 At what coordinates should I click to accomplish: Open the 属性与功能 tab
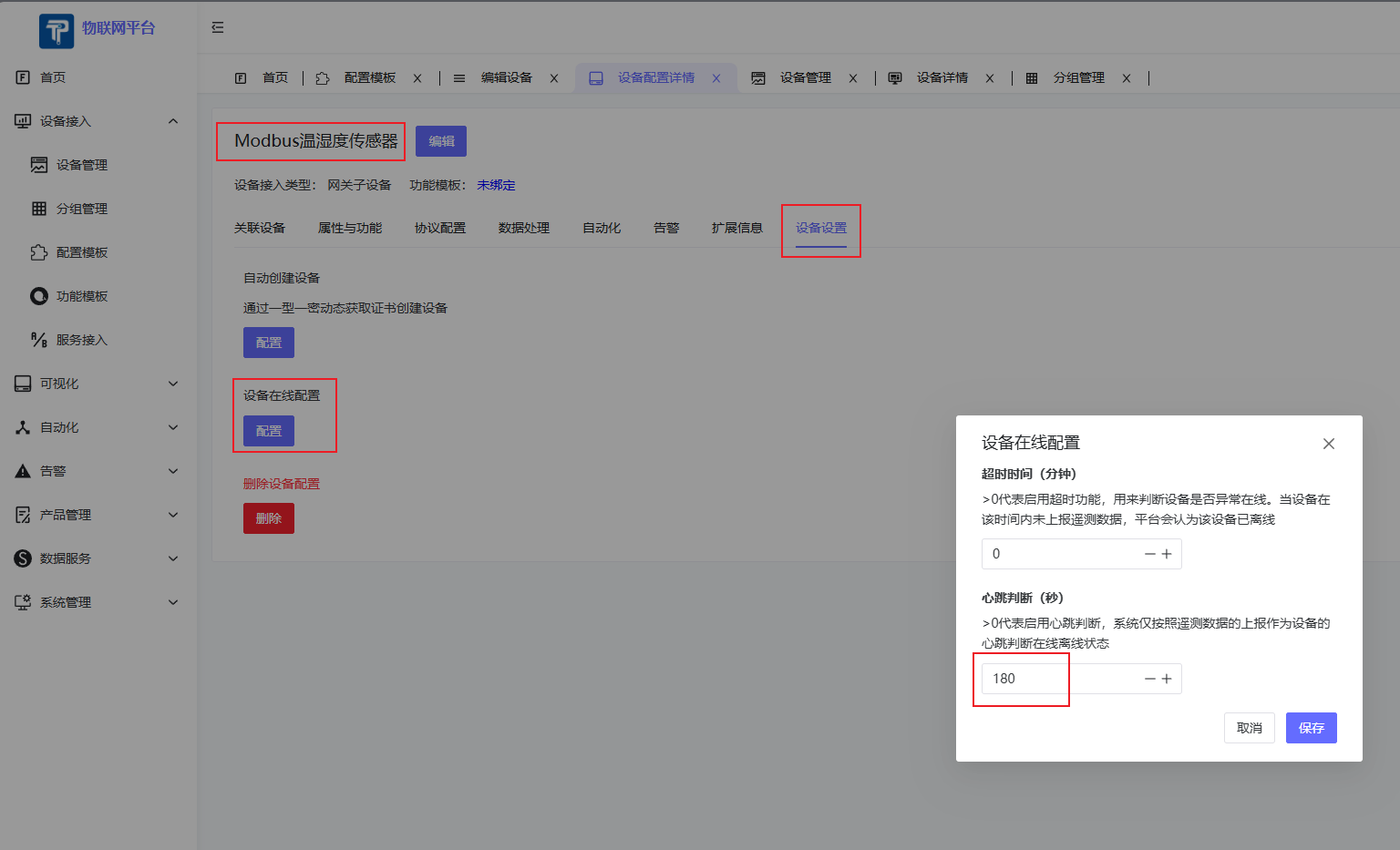350,228
